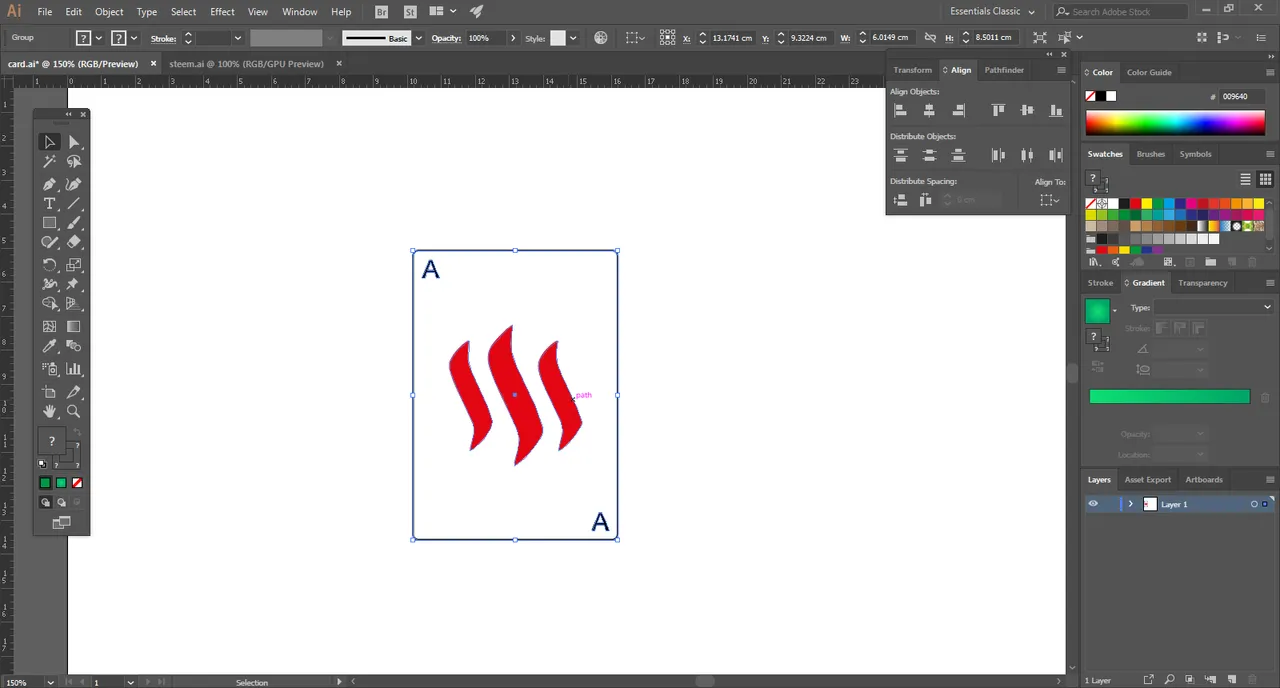Click Horizontal Align Center icon

coord(929,111)
